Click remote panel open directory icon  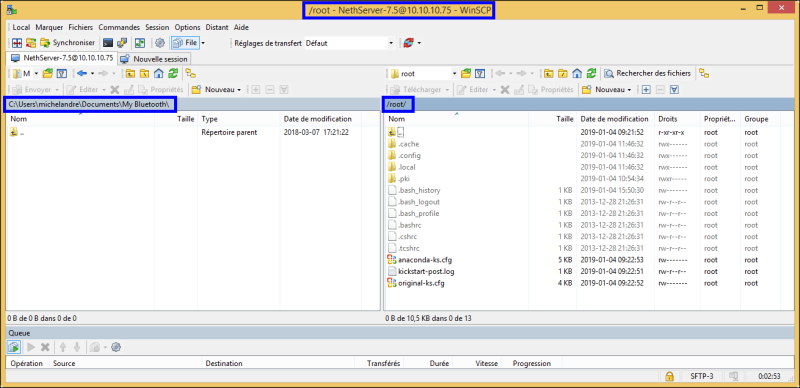(465, 74)
